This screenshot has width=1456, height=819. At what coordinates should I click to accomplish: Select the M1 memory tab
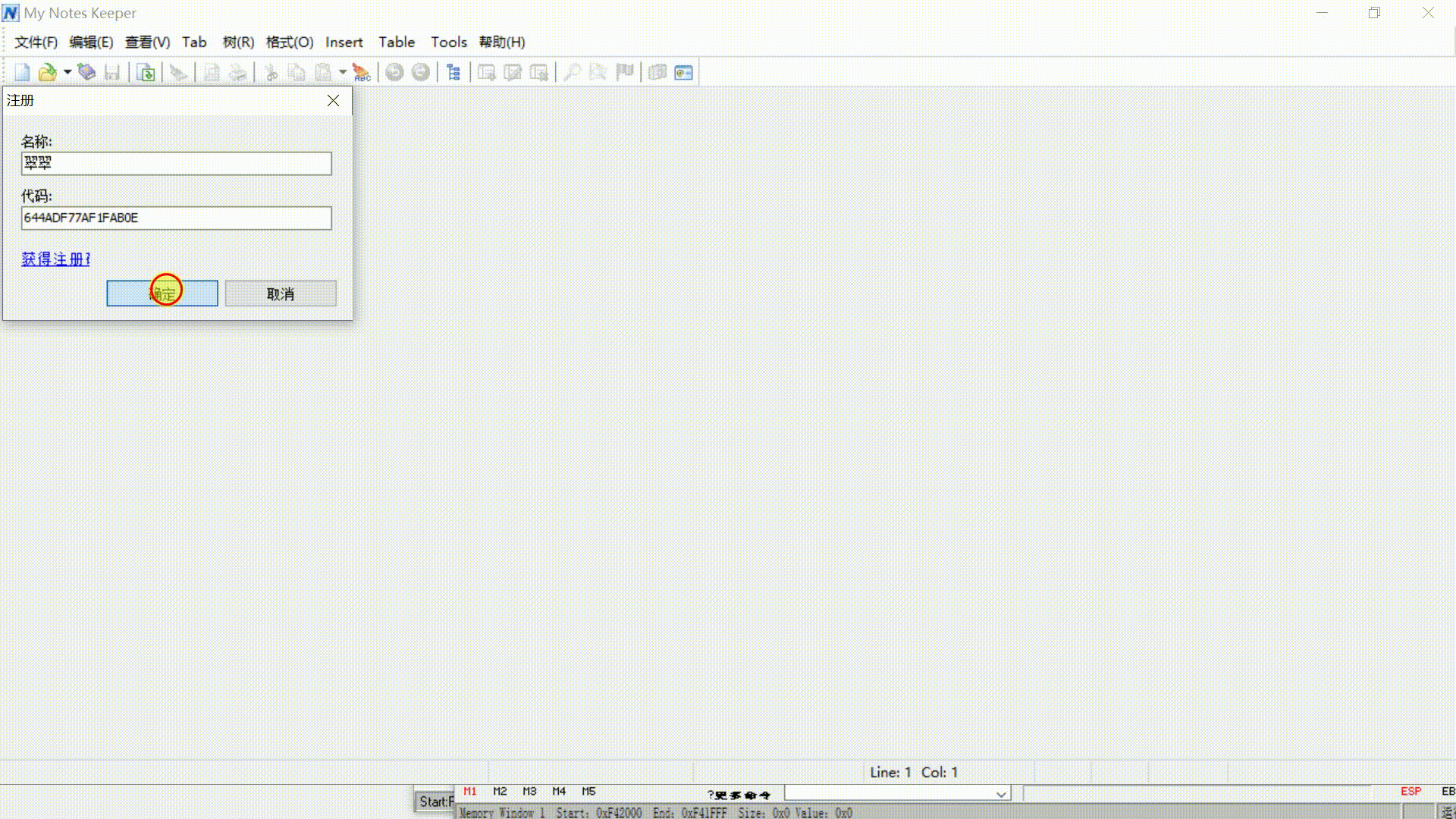point(470,792)
